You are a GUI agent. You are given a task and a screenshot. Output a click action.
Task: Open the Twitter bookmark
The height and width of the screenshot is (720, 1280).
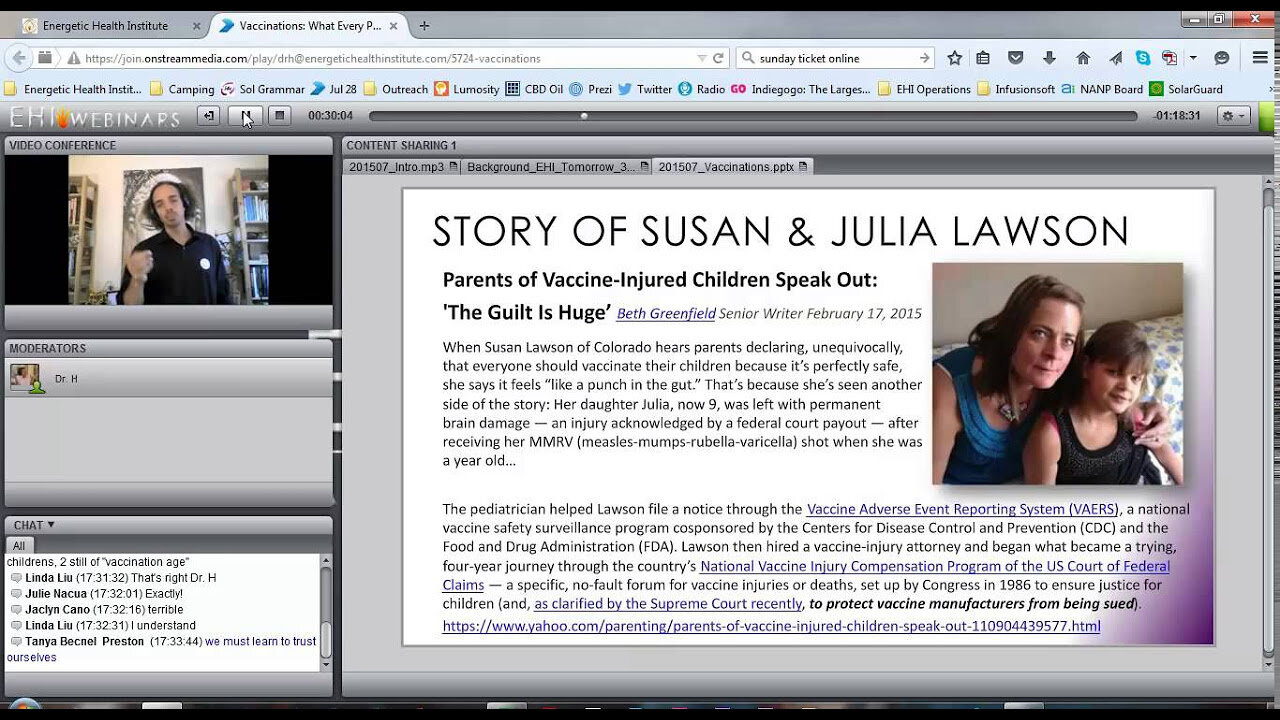[645, 89]
